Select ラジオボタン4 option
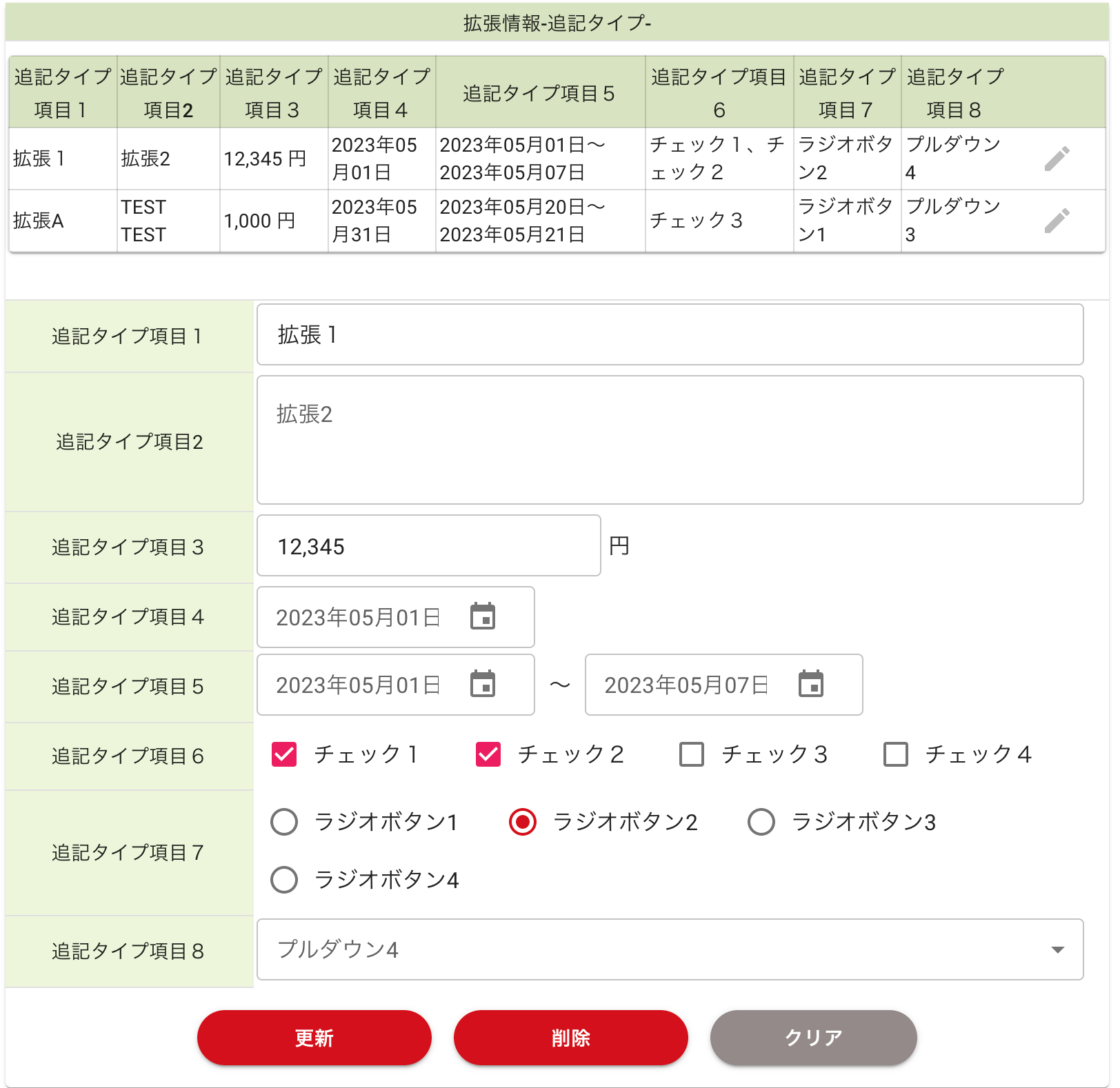The image size is (1120, 1088). click(x=284, y=880)
